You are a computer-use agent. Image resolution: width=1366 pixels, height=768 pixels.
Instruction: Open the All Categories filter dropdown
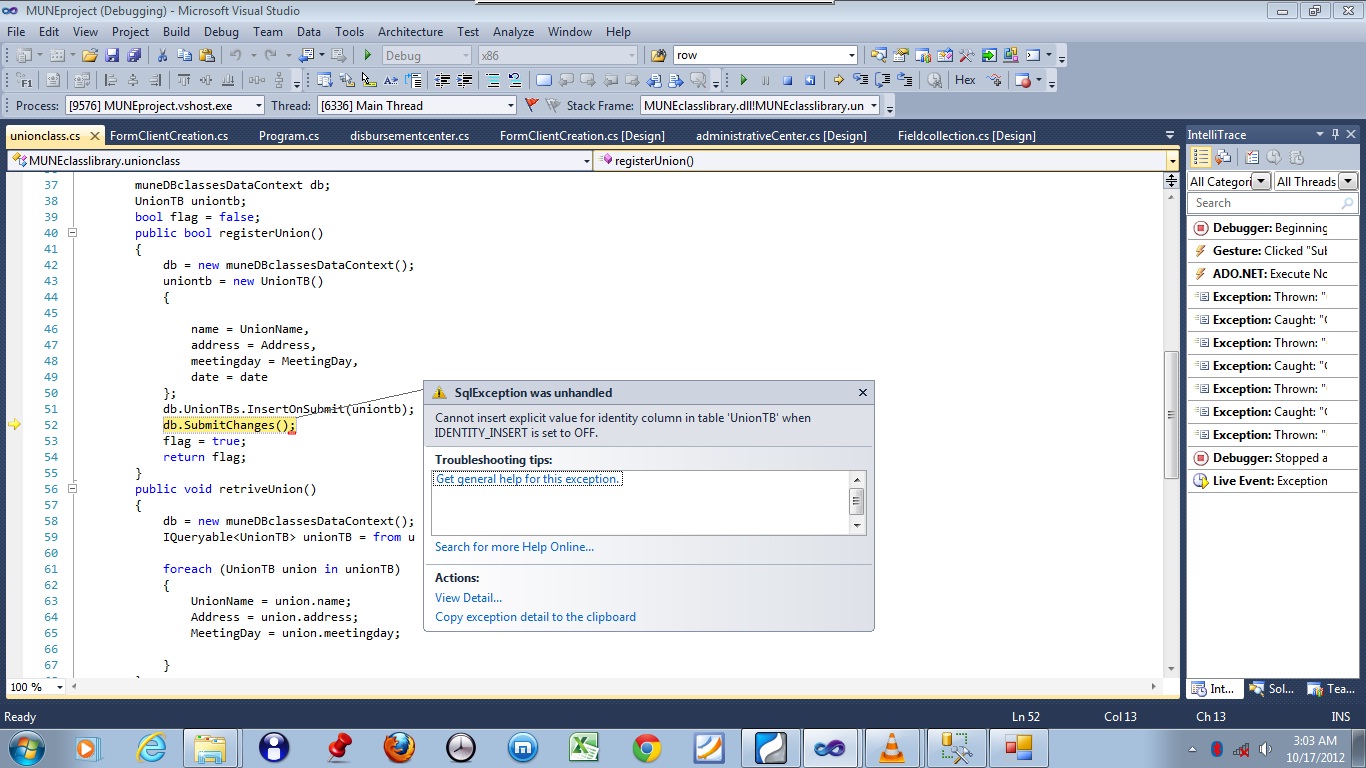[1229, 181]
